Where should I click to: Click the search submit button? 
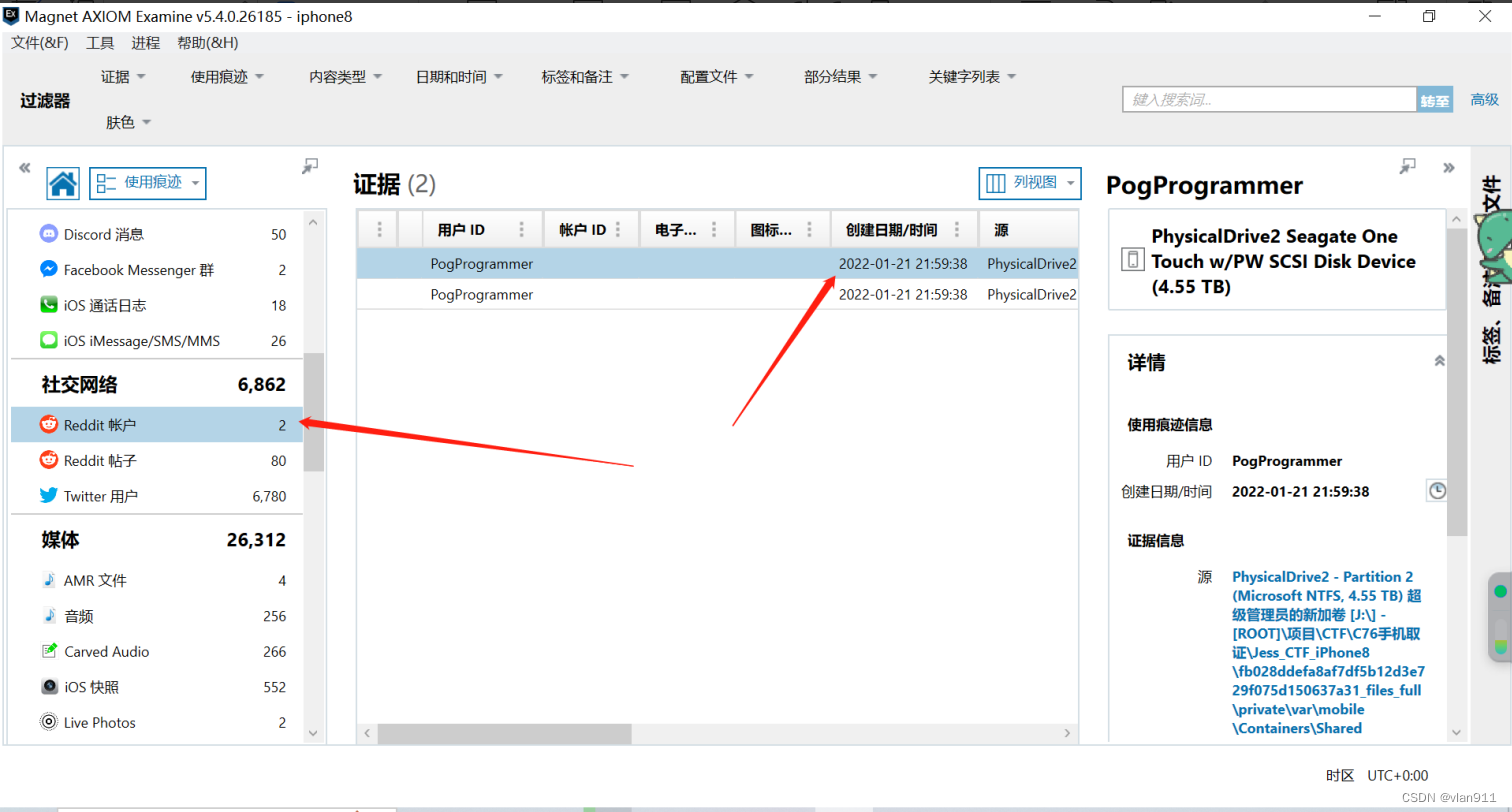[x=1435, y=100]
